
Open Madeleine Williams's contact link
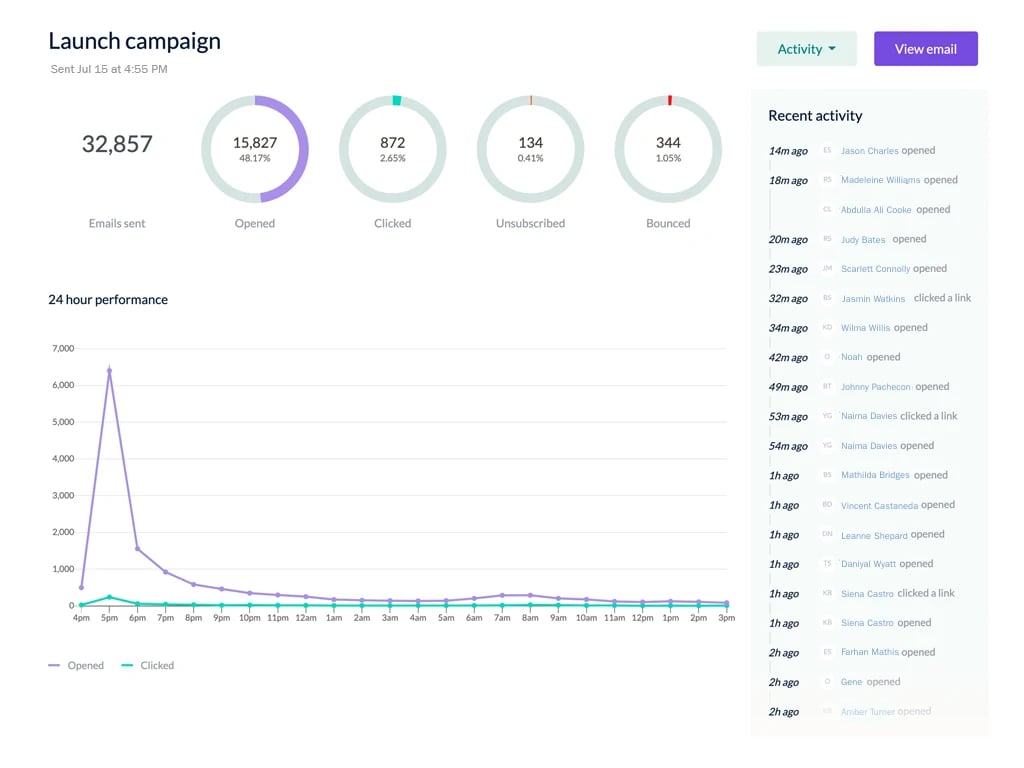(880, 181)
